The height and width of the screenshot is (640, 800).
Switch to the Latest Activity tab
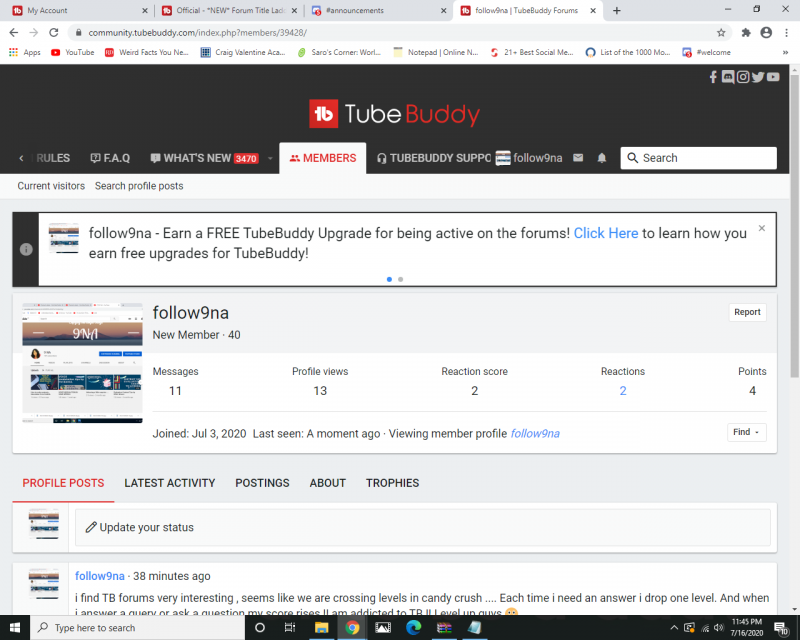(x=169, y=483)
